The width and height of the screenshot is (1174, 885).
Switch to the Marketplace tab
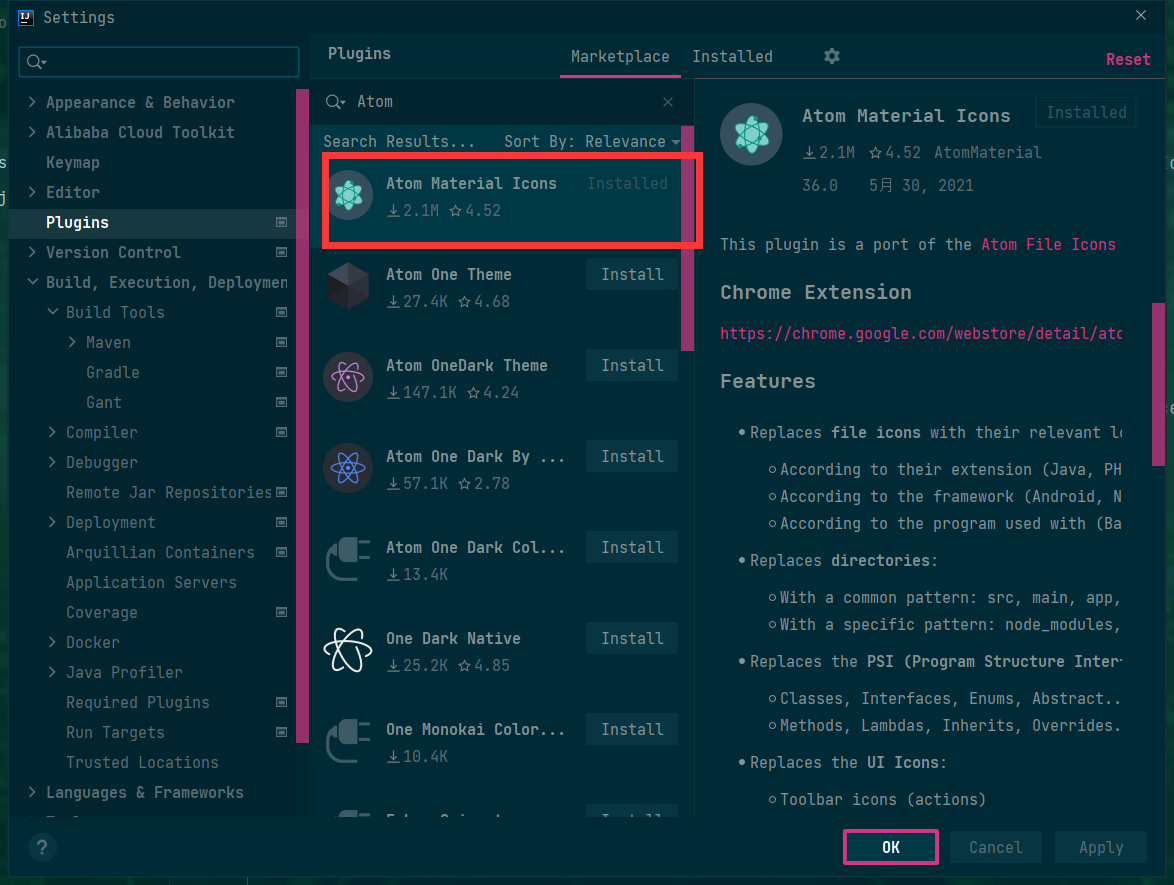click(x=620, y=57)
